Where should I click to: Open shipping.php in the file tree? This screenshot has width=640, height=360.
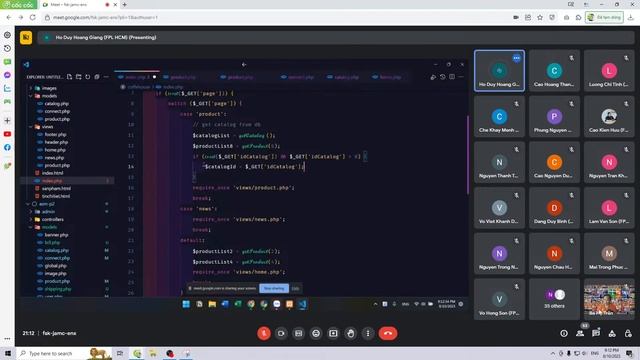pos(58,289)
